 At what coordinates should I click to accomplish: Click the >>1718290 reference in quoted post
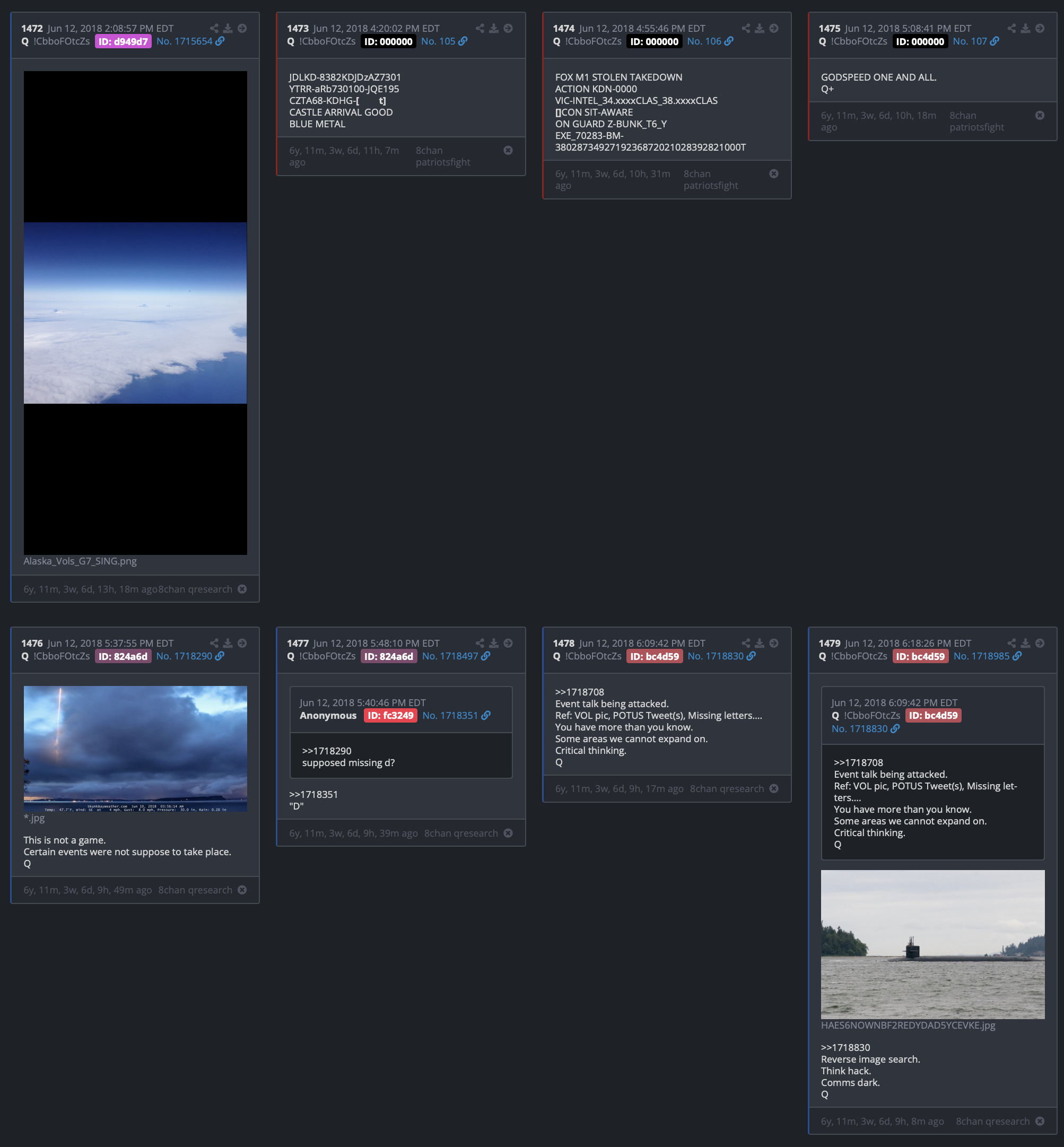click(326, 751)
